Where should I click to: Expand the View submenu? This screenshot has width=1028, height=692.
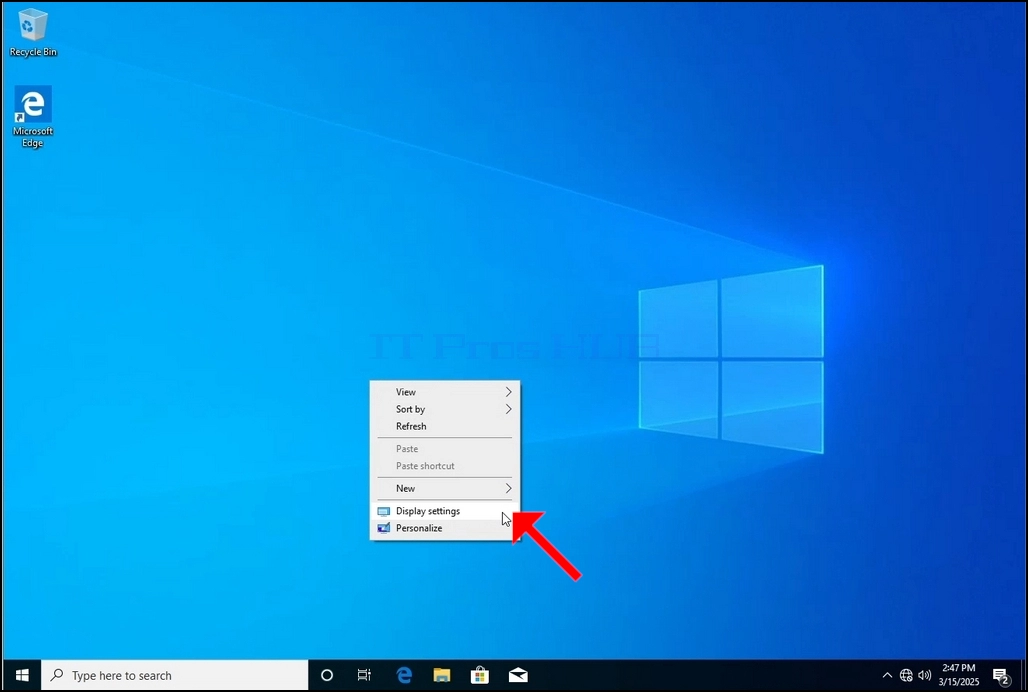(x=445, y=392)
